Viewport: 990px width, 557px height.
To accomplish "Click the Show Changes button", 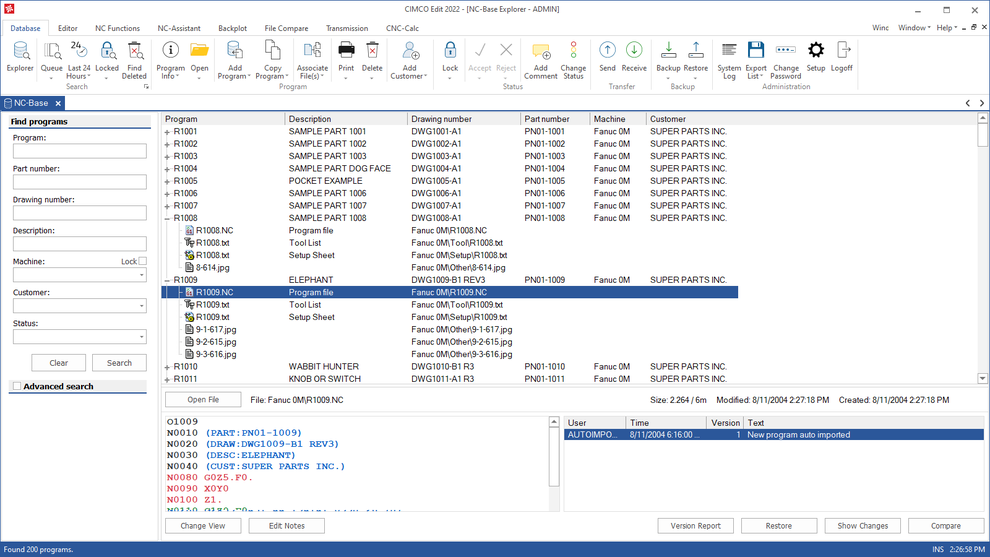I will (862, 526).
